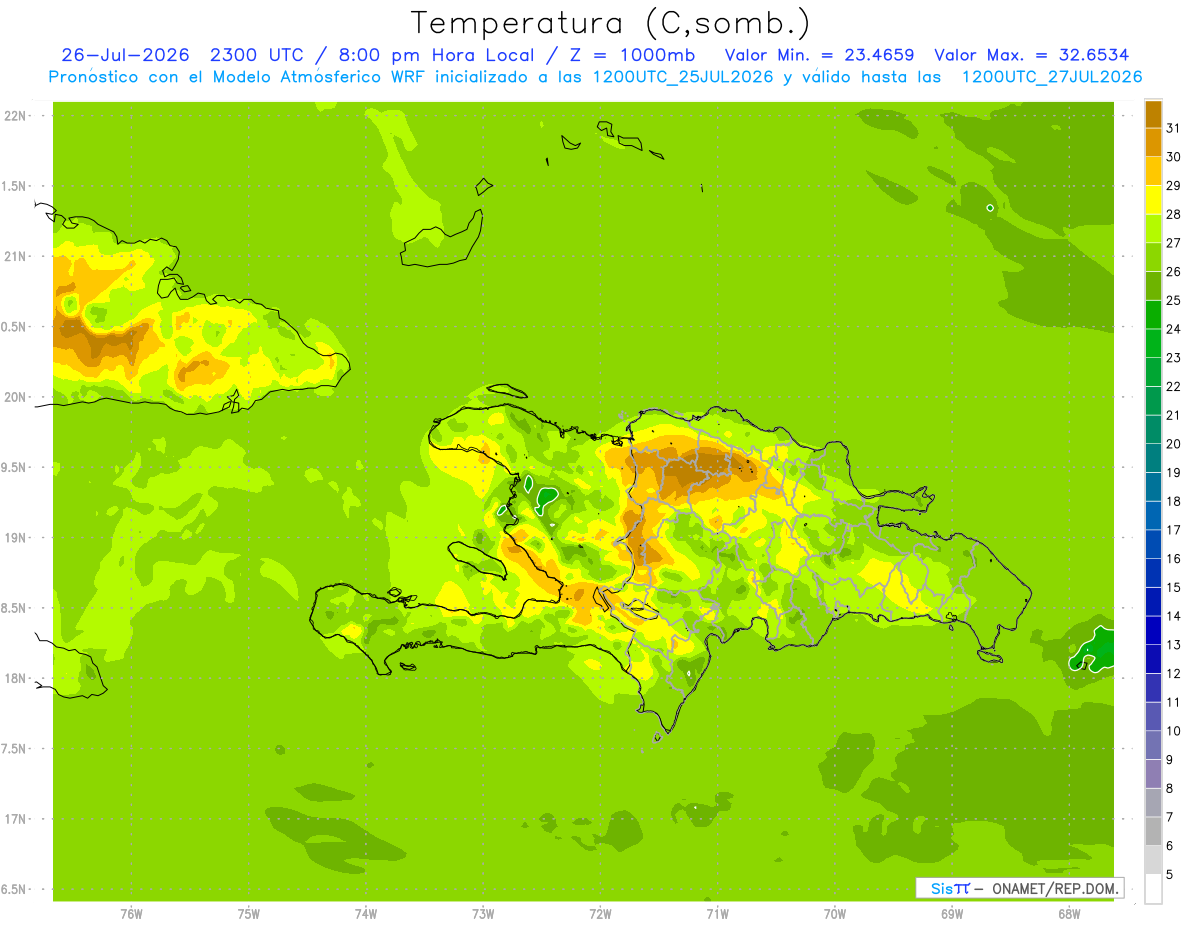Click the "73W" longitude label
This screenshot has height=927, width=1200.
pos(483,914)
